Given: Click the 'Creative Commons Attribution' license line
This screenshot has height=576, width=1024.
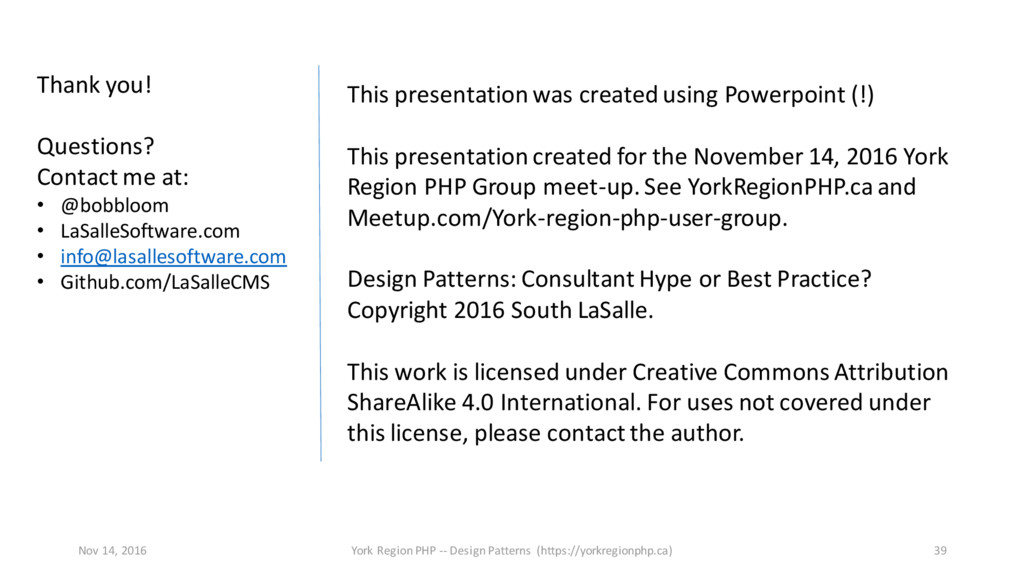Looking at the screenshot, I should pos(647,372).
